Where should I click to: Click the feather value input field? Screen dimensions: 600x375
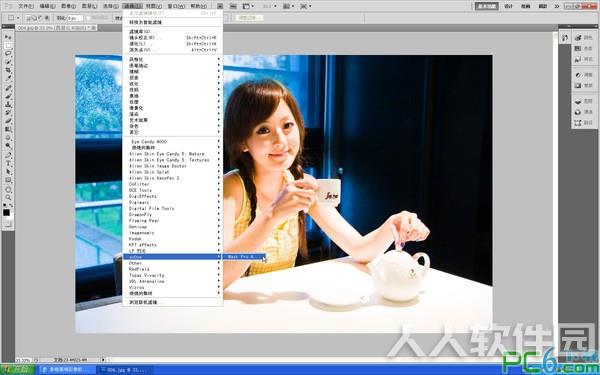point(75,18)
